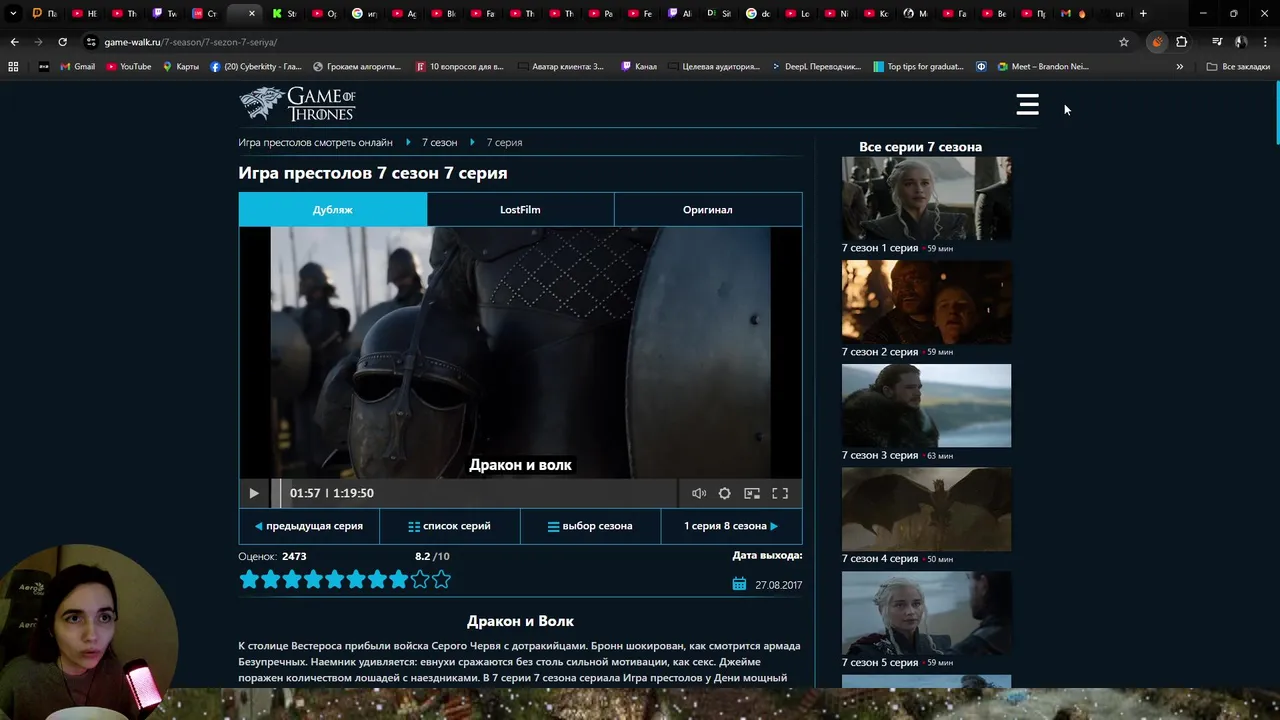Rate the episode with the tenth star

pos(441,579)
